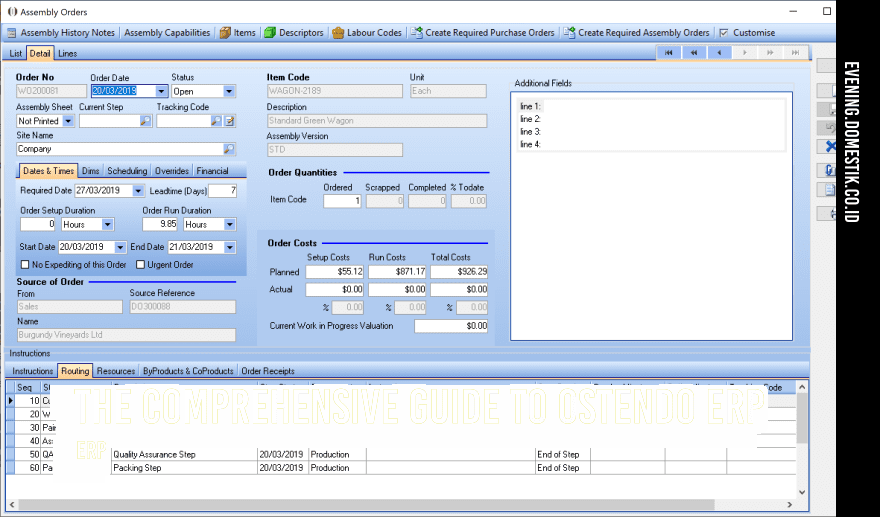Screen dimensions: 880x517
Task: Select the Dims tab
Action: 90,171
